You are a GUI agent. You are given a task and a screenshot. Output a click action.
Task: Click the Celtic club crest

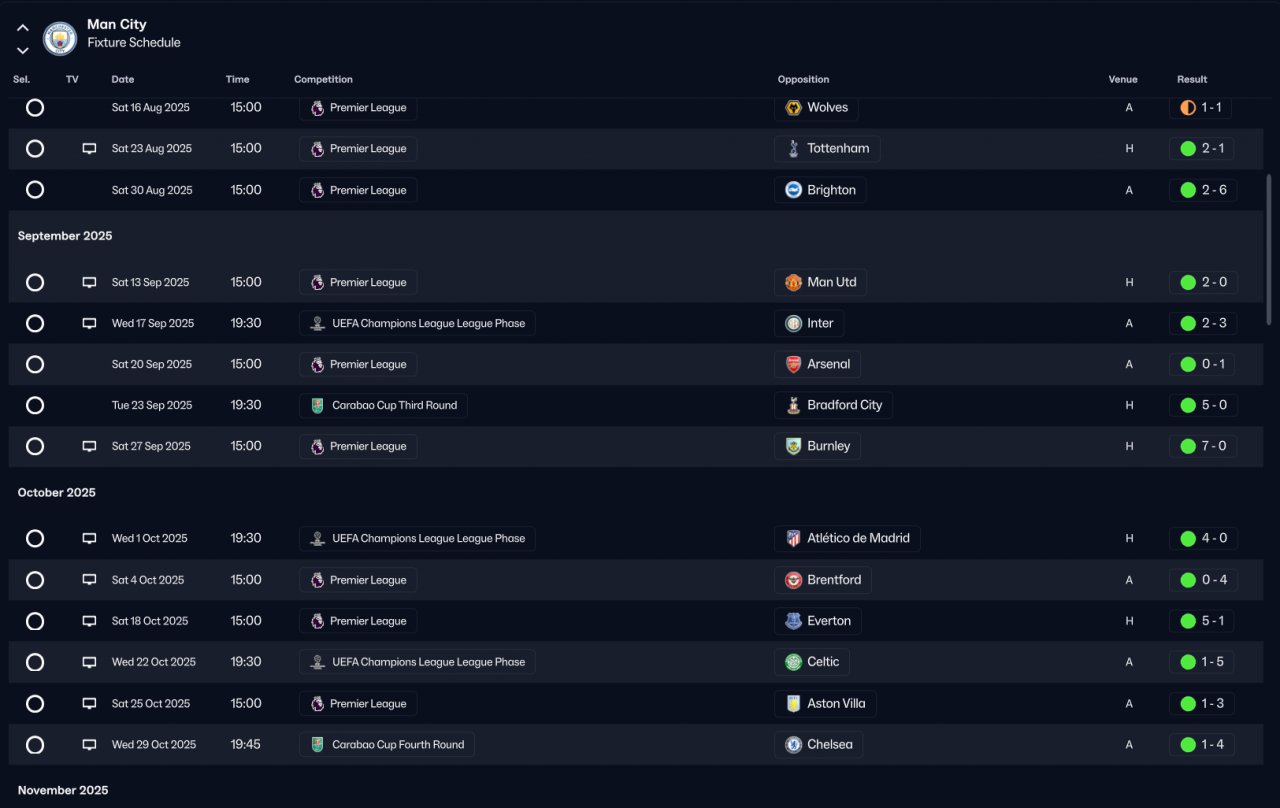tap(793, 662)
